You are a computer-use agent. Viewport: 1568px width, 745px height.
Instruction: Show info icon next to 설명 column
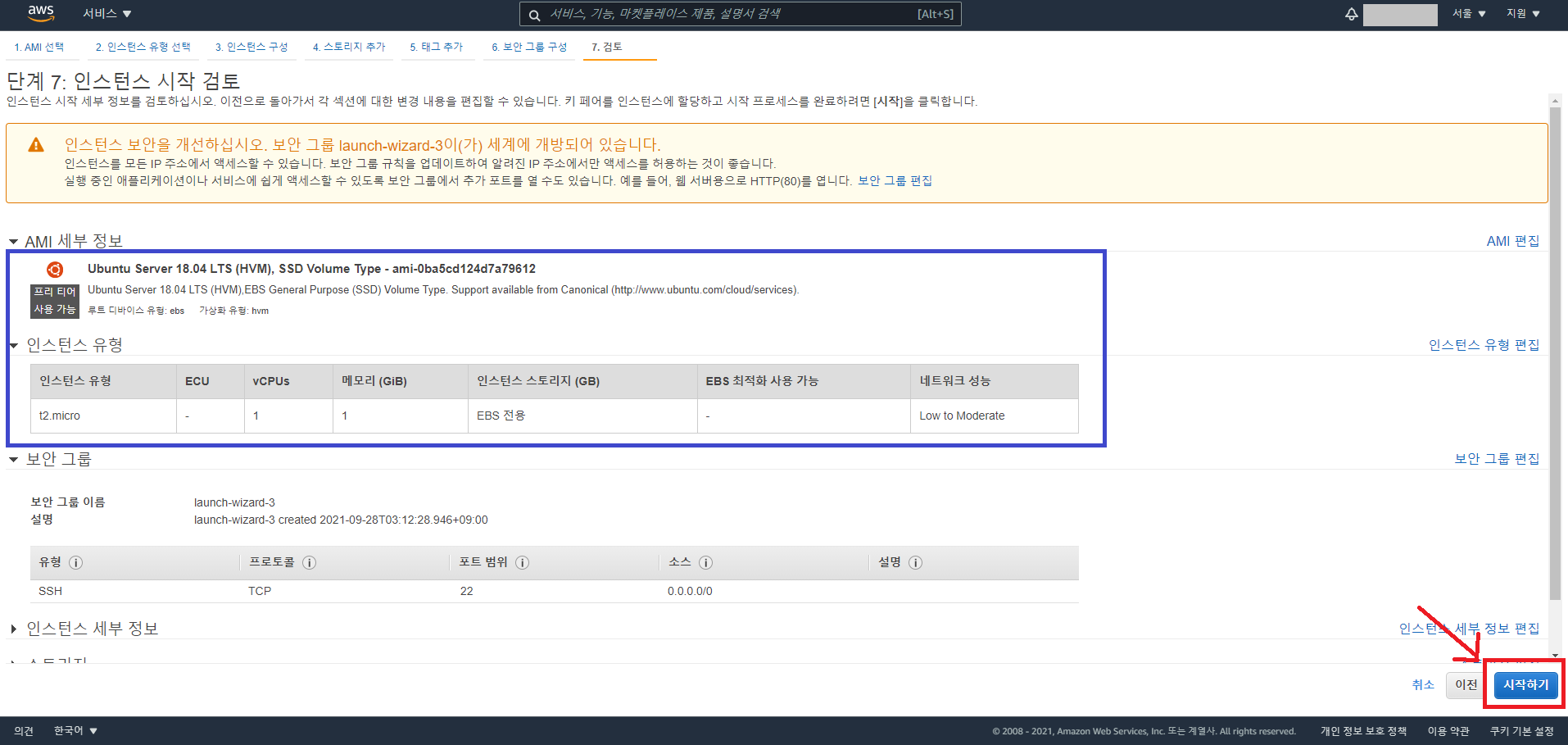[916, 562]
